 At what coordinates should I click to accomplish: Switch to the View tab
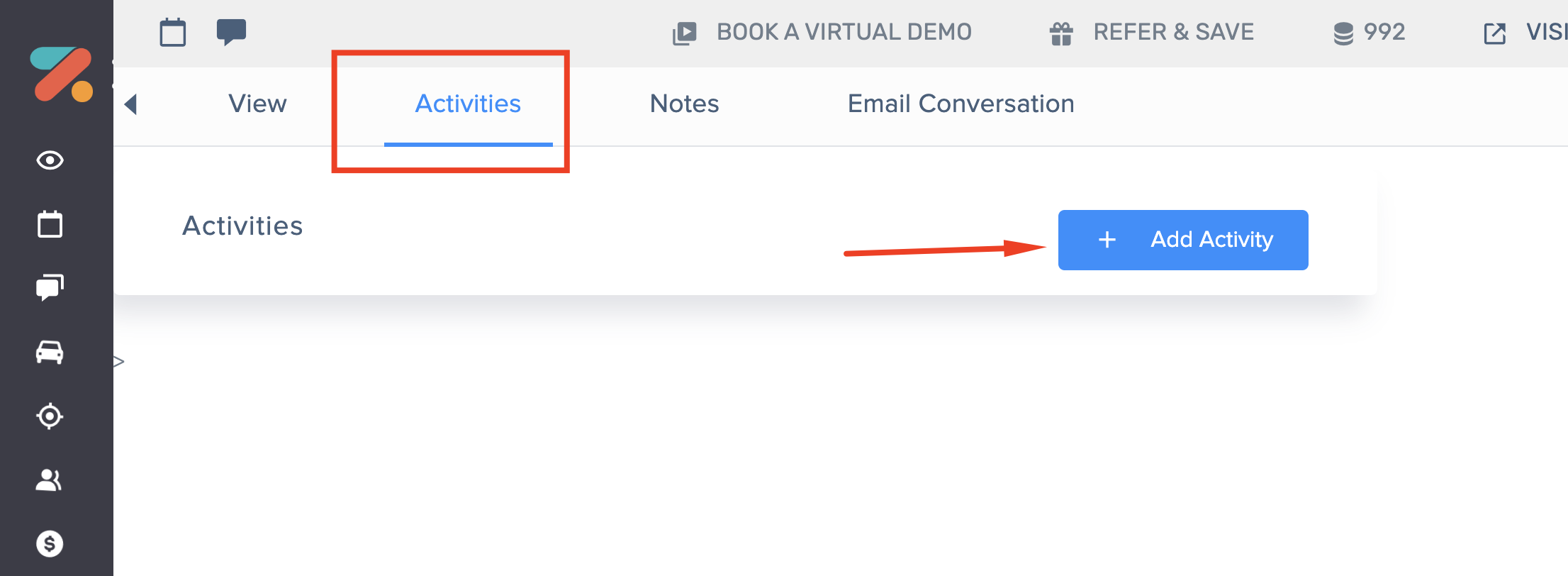(257, 104)
